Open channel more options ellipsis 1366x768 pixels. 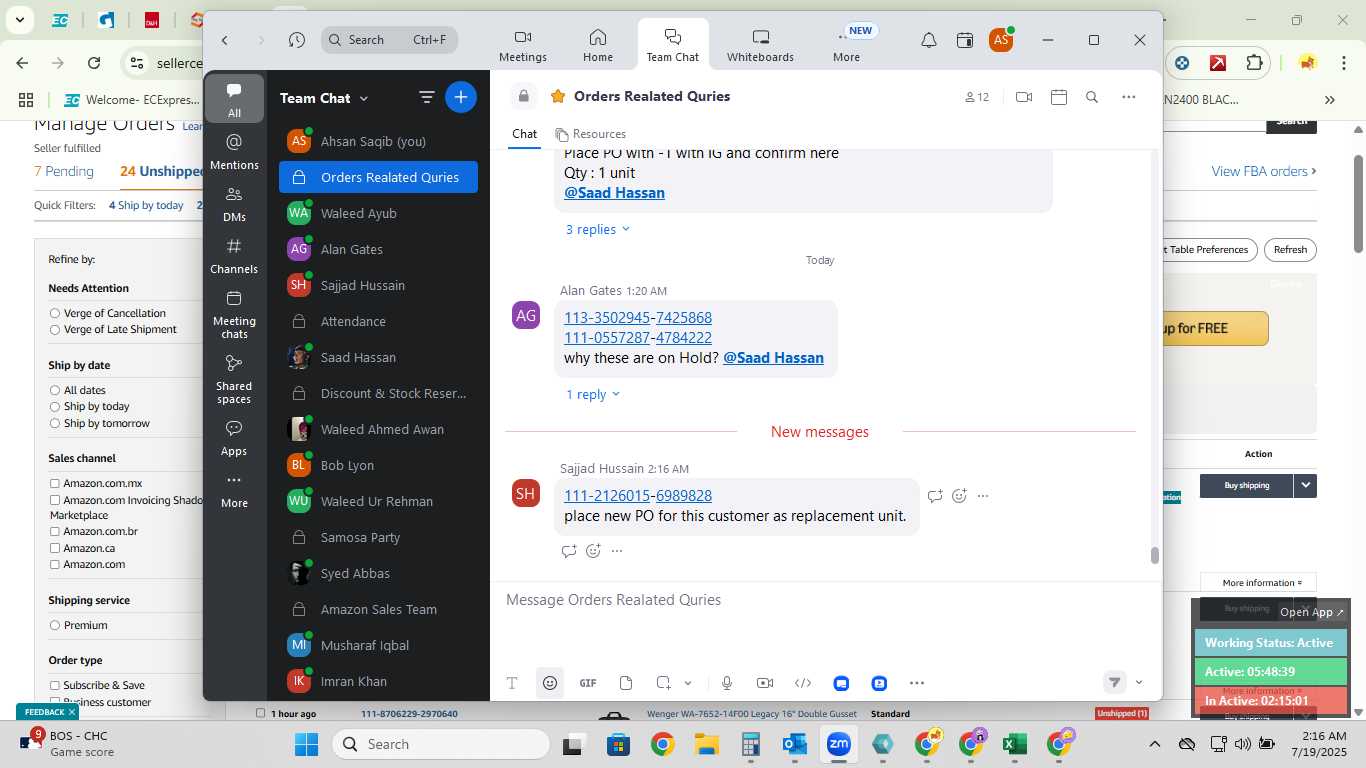point(1129,97)
